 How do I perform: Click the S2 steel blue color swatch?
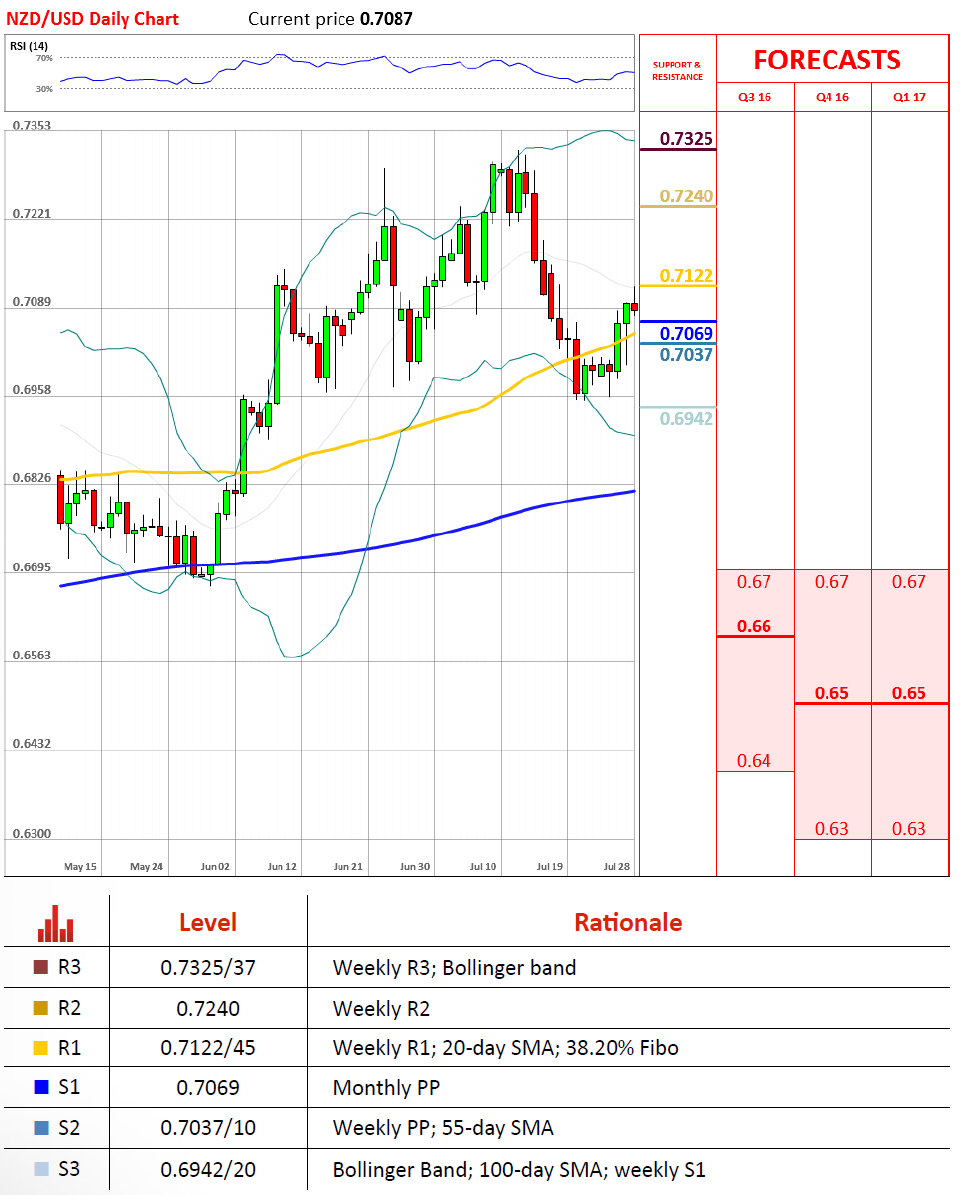(x=41, y=1127)
